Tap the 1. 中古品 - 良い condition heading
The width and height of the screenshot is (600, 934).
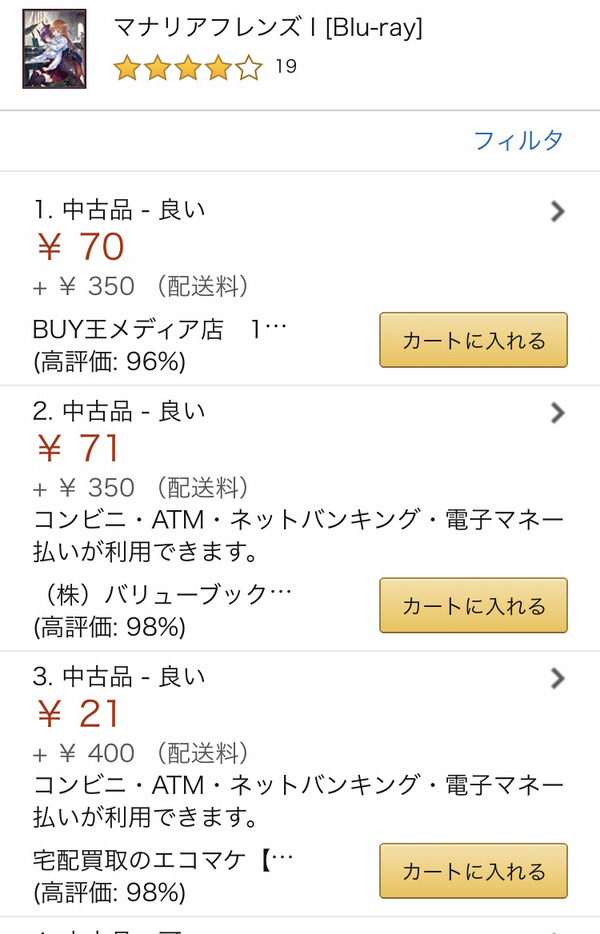pyautogui.click(x=119, y=210)
